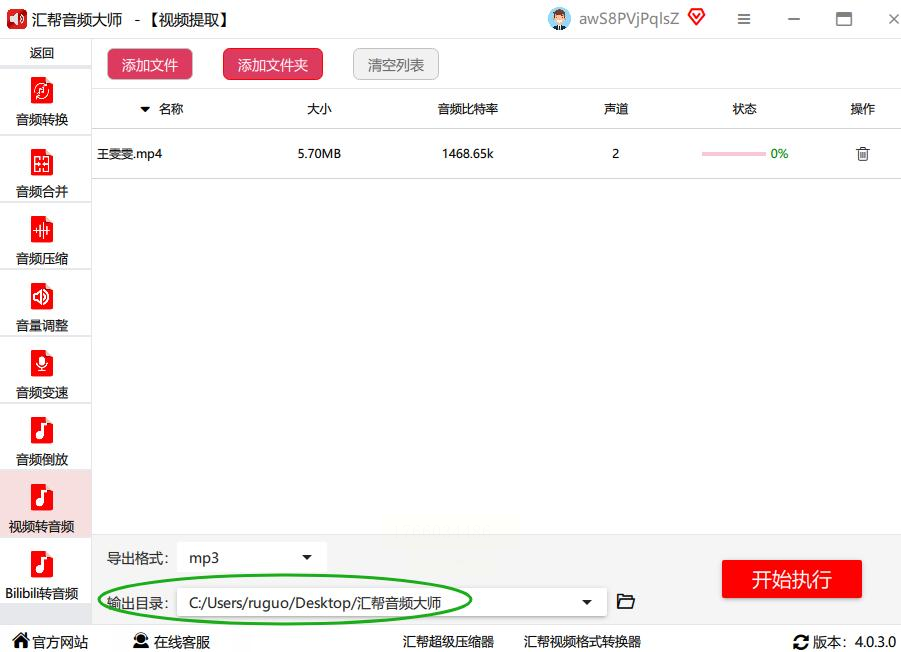Open the 音频变速 audio speed tool
This screenshot has width=901, height=652.
pos(42,374)
